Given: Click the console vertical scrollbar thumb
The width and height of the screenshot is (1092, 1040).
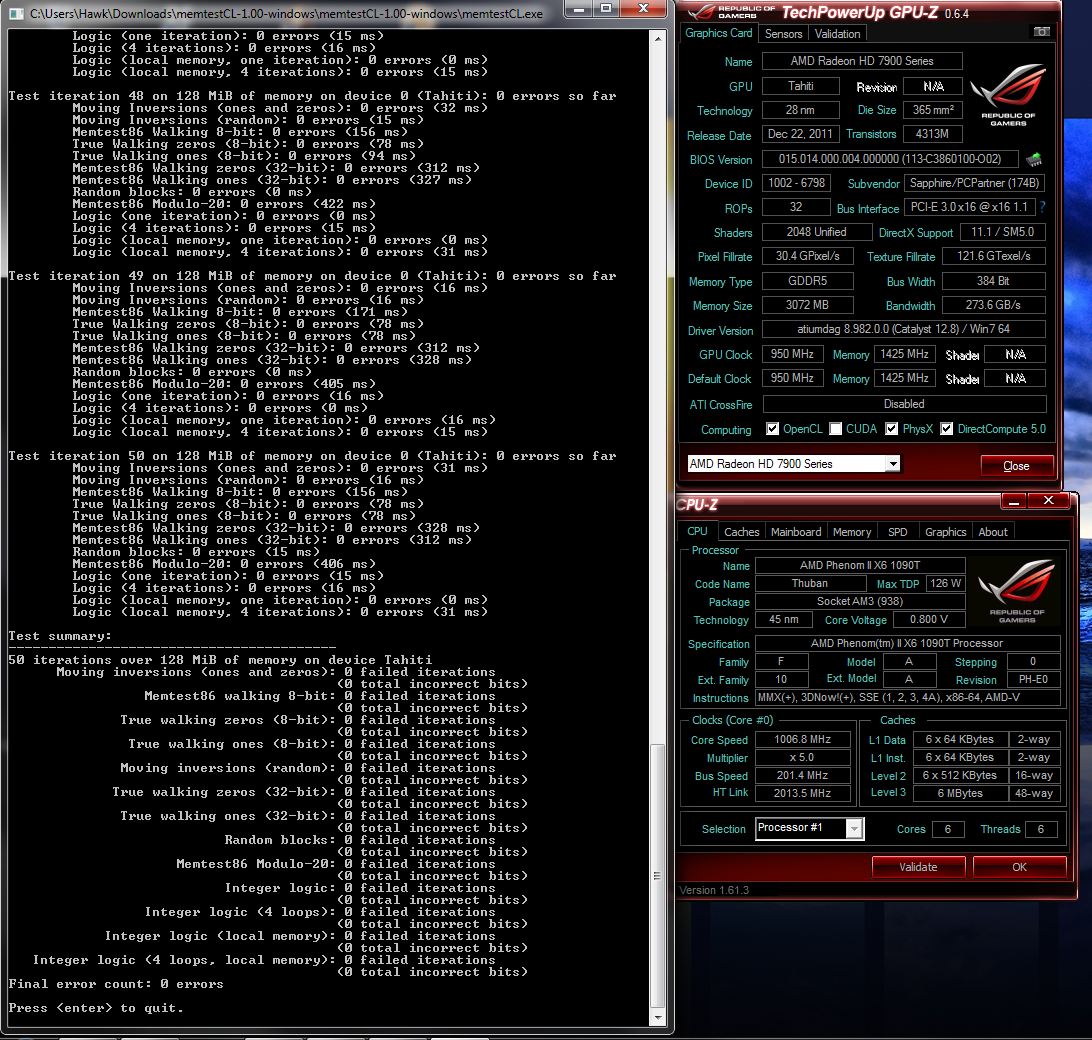Looking at the screenshot, I should coord(657,876).
